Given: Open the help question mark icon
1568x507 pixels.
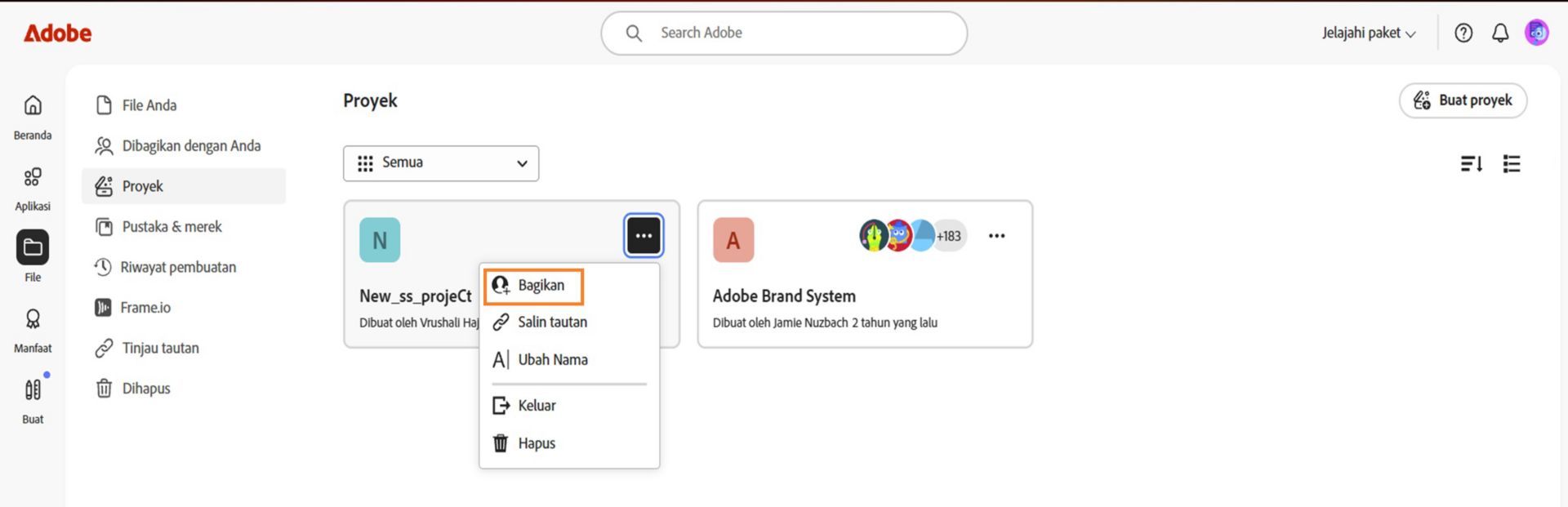Looking at the screenshot, I should pos(1463,33).
